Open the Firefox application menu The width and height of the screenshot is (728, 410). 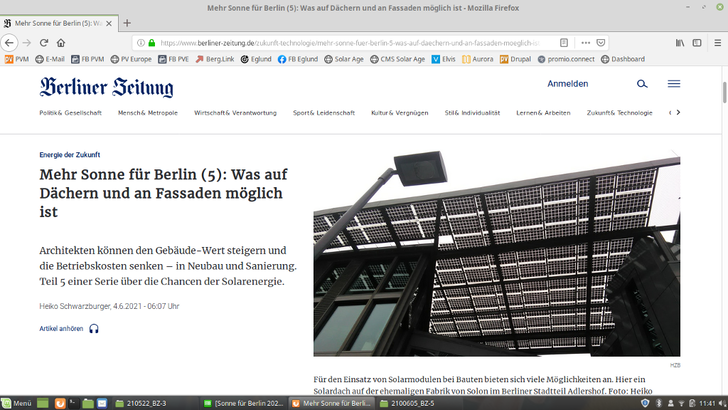tap(716, 43)
